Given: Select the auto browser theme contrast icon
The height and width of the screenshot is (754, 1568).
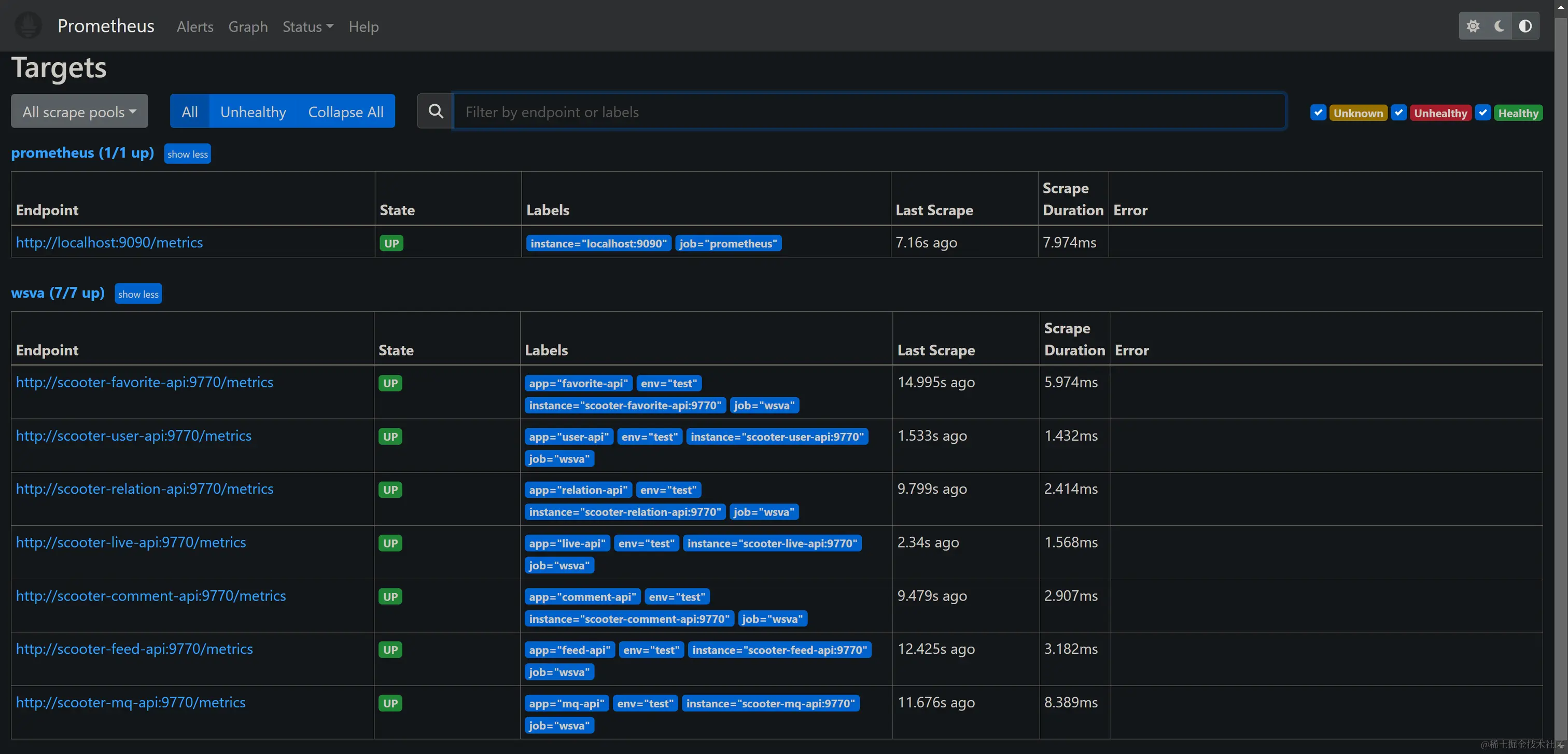Looking at the screenshot, I should pos(1525,26).
